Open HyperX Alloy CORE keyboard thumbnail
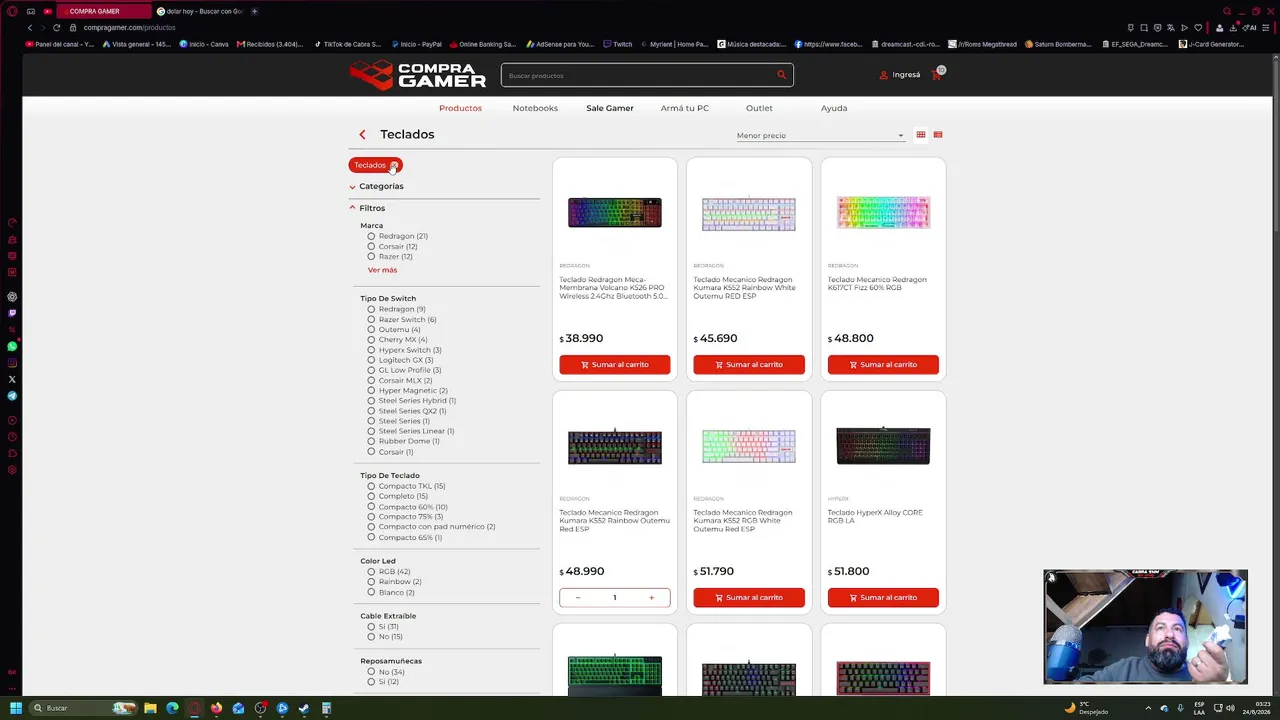1280x720 pixels. [x=883, y=446]
